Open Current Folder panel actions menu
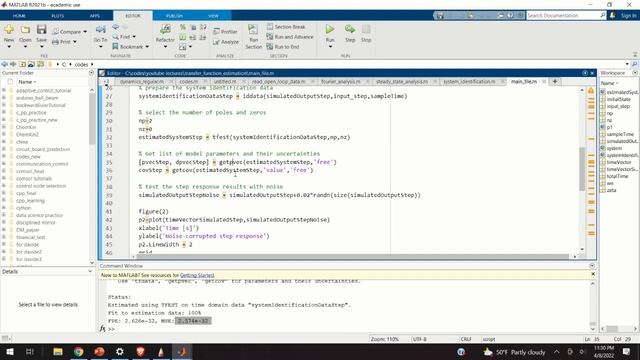The image size is (640, 360). pyautogui.click(x=91, y=73)
